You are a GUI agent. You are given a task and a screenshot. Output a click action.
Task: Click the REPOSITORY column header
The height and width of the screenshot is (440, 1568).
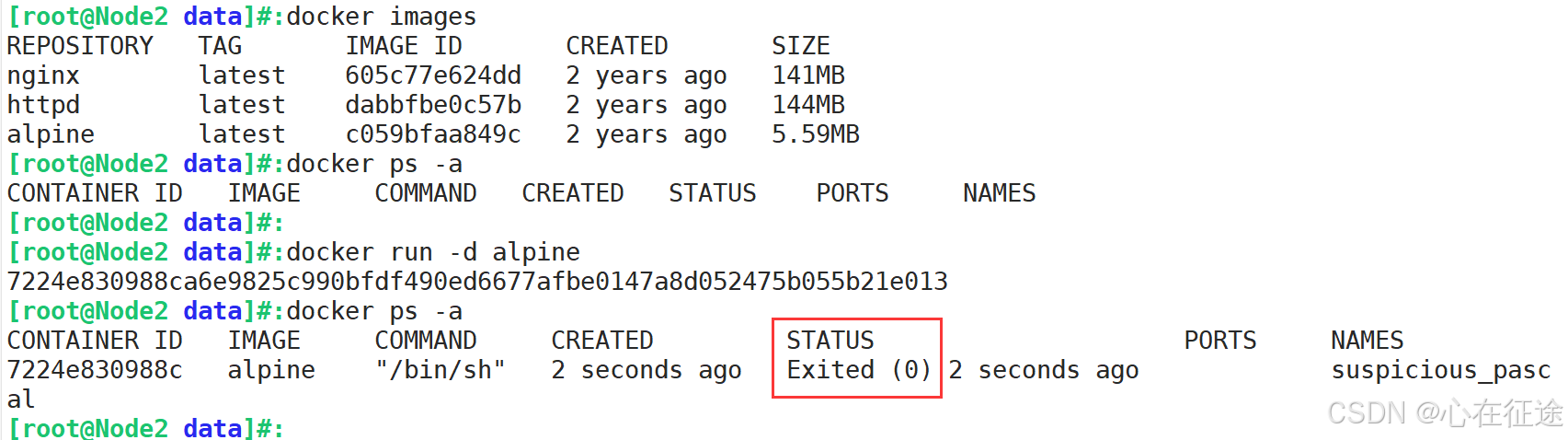point(80,46)
